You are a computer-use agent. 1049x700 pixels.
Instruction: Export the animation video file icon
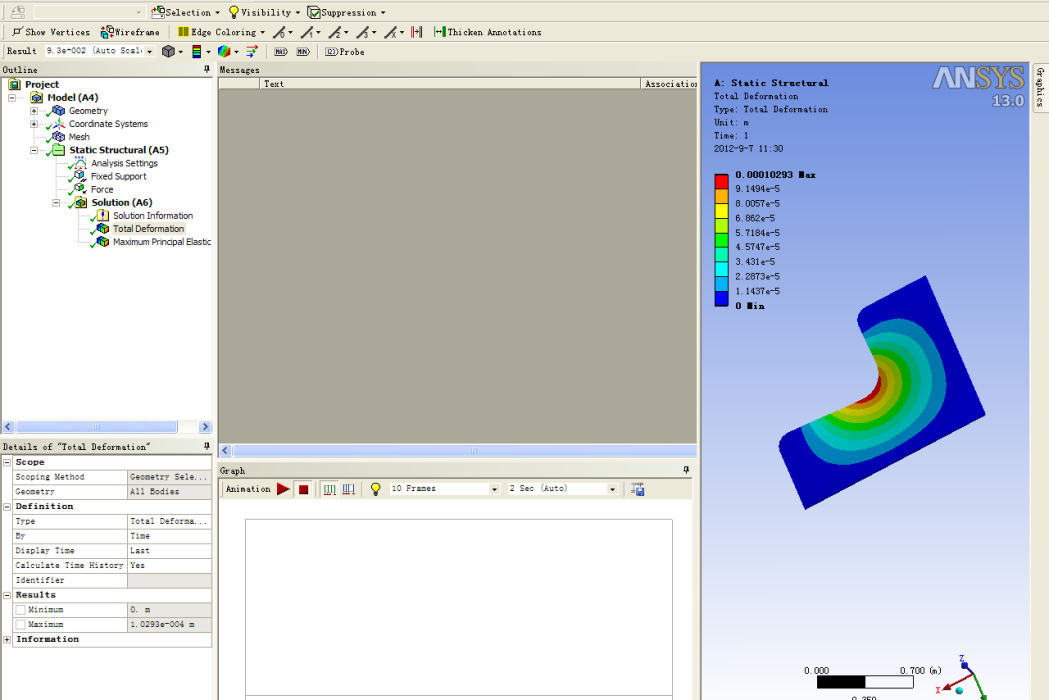[638, 489]
